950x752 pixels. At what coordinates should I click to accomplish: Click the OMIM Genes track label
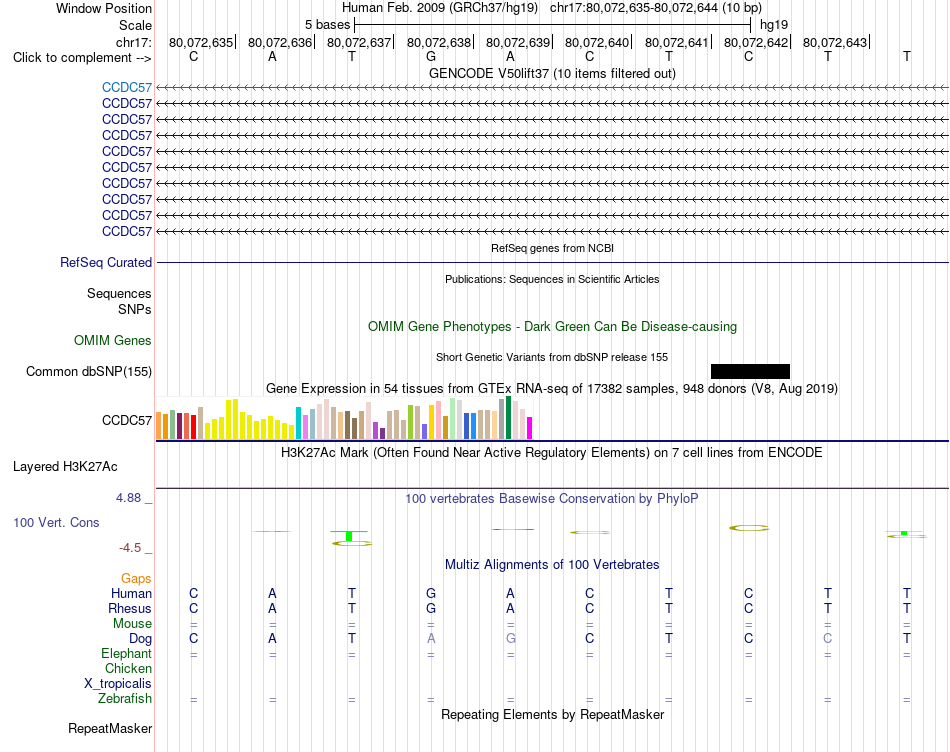(x=113, y=341)
